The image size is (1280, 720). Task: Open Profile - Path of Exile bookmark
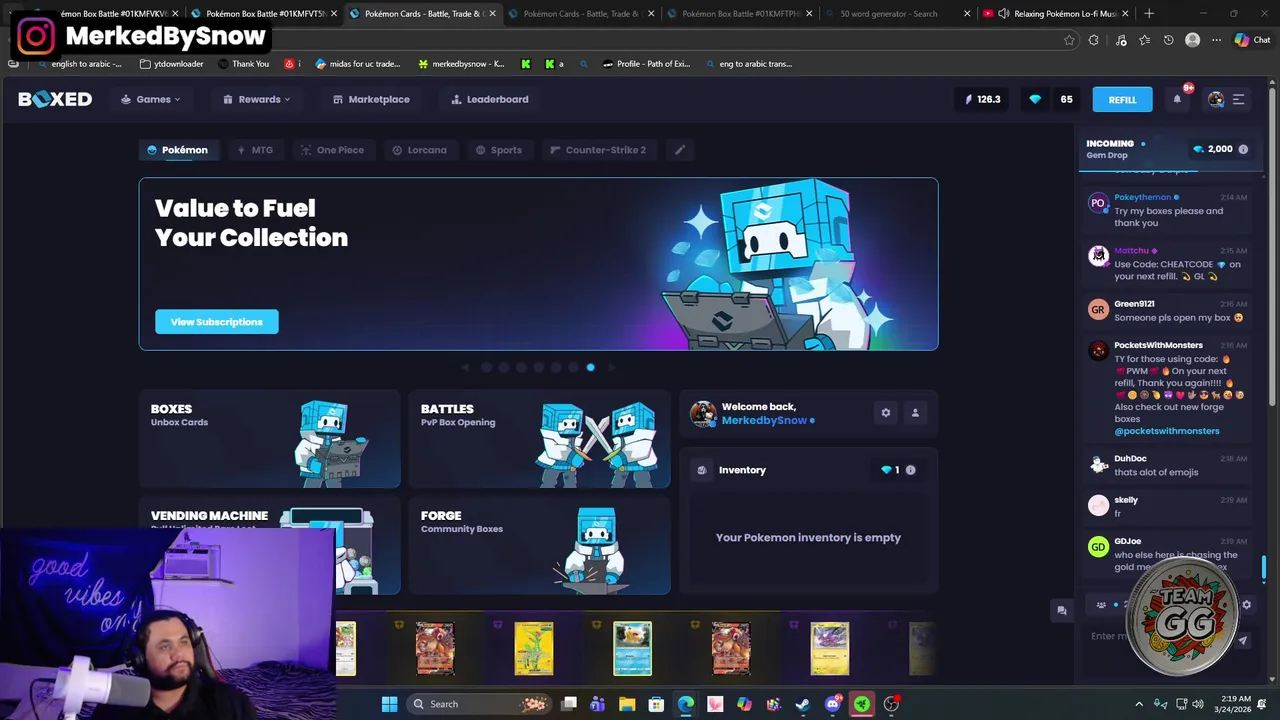pos(646,63)
